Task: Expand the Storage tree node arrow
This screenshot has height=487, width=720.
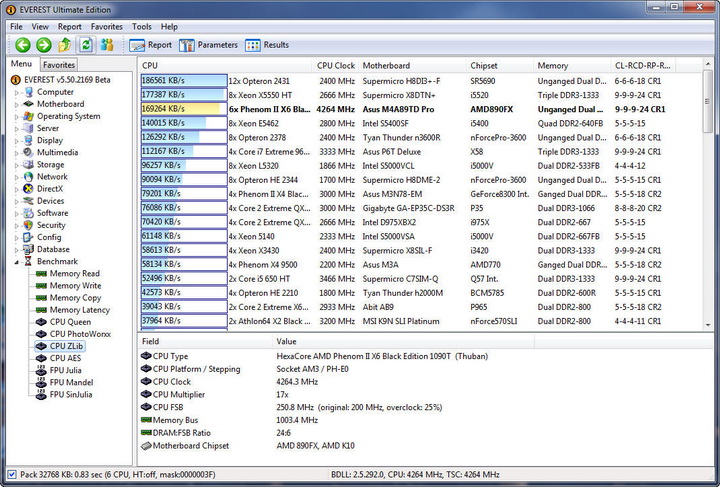Action: (17, 165)
